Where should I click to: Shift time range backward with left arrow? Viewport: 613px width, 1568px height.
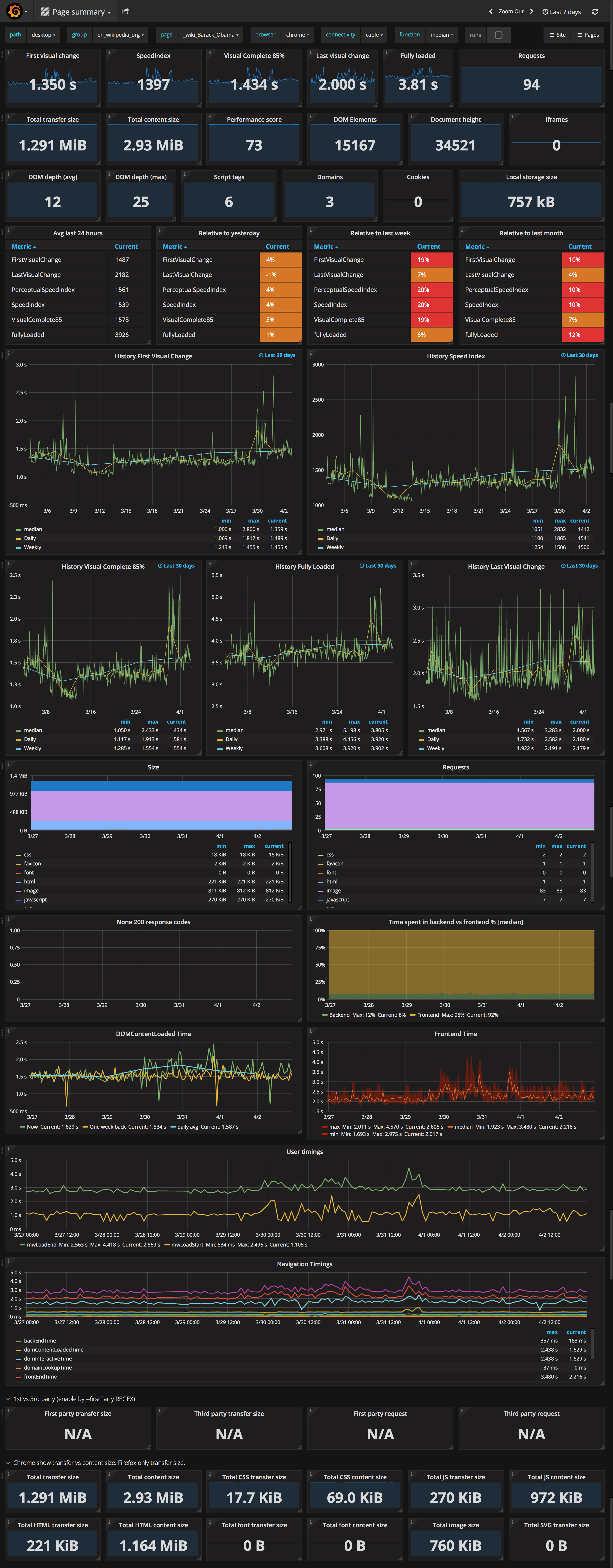[491, 12]
